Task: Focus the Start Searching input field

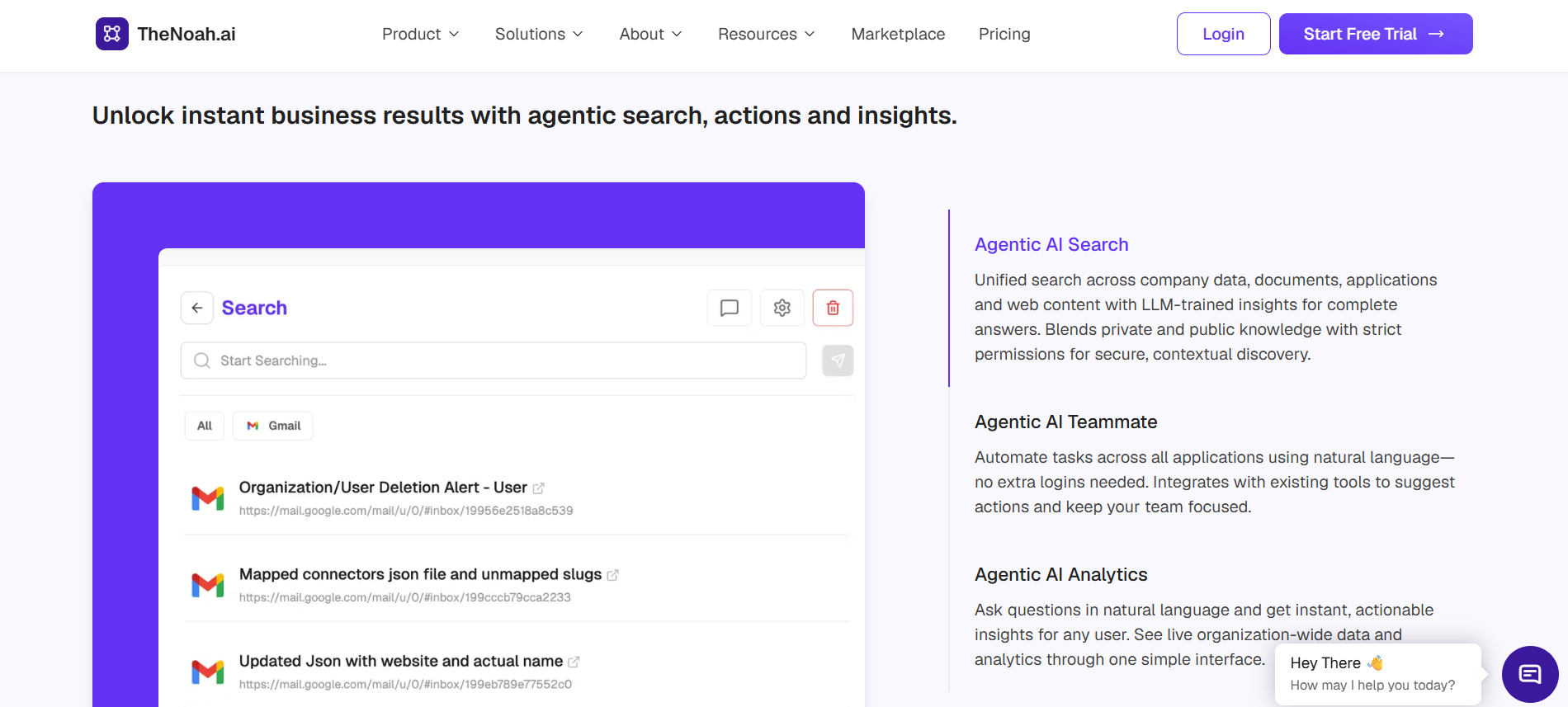Action: (494, 361)
